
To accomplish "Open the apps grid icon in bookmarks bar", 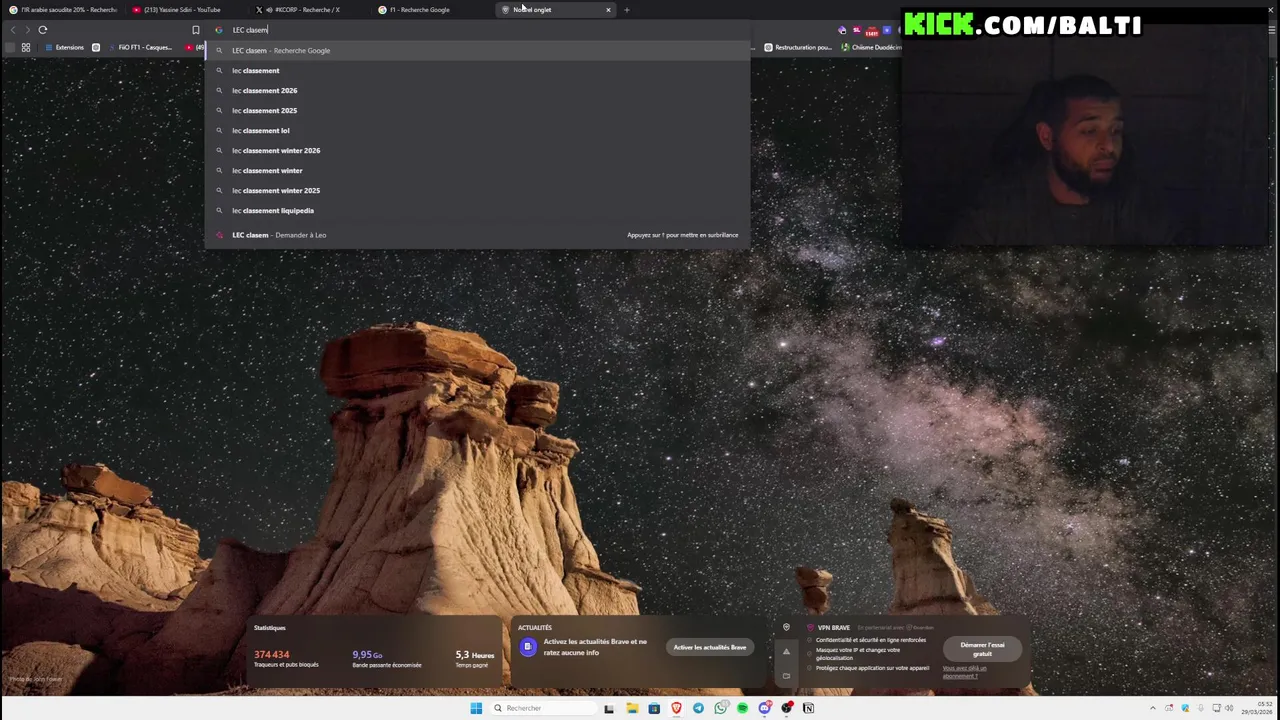I will (26, 47).
